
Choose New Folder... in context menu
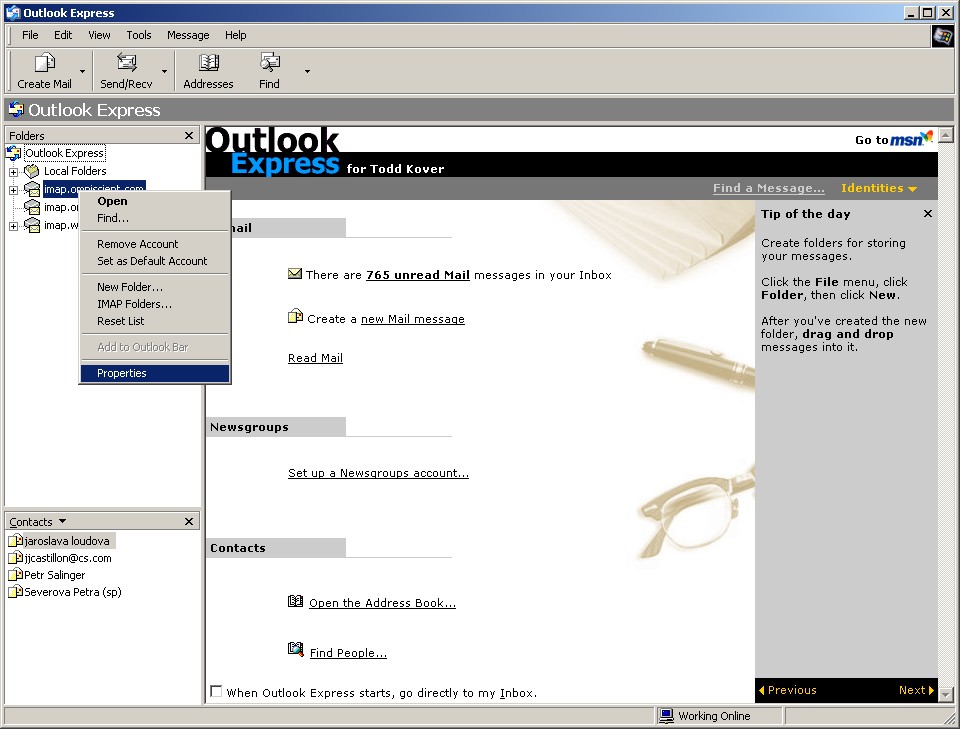155,286
